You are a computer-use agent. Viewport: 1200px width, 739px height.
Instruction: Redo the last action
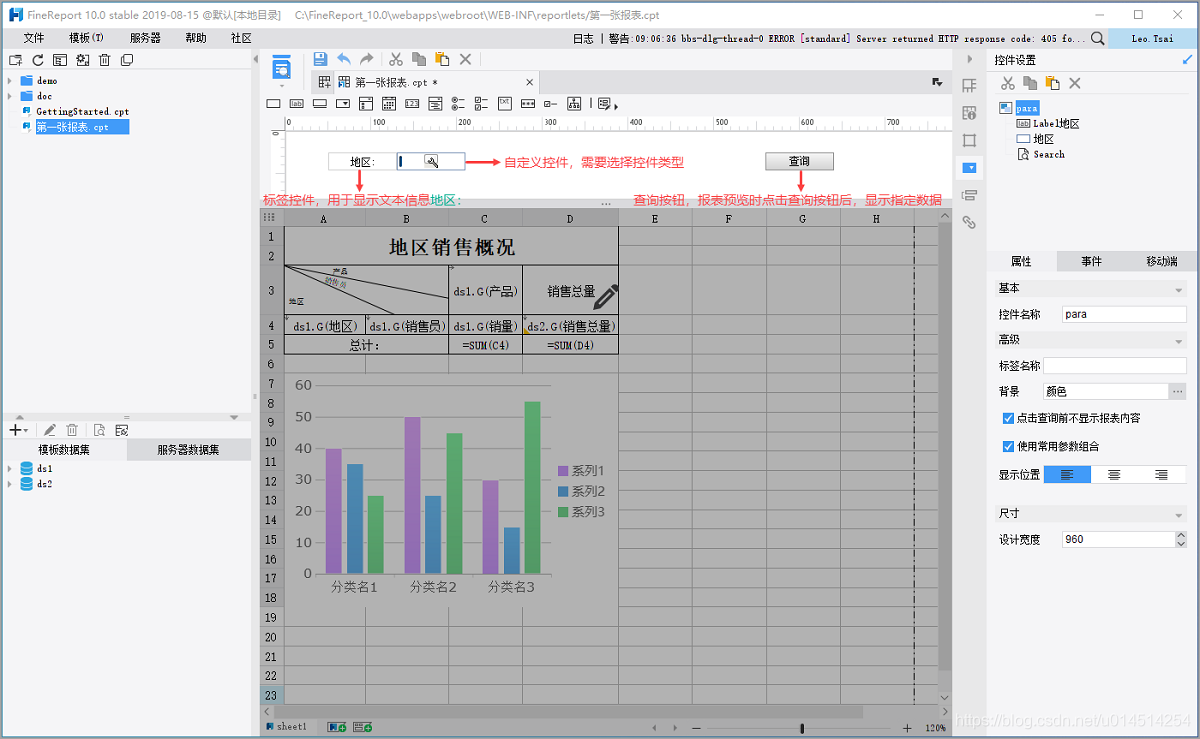(x=367, y=59)
